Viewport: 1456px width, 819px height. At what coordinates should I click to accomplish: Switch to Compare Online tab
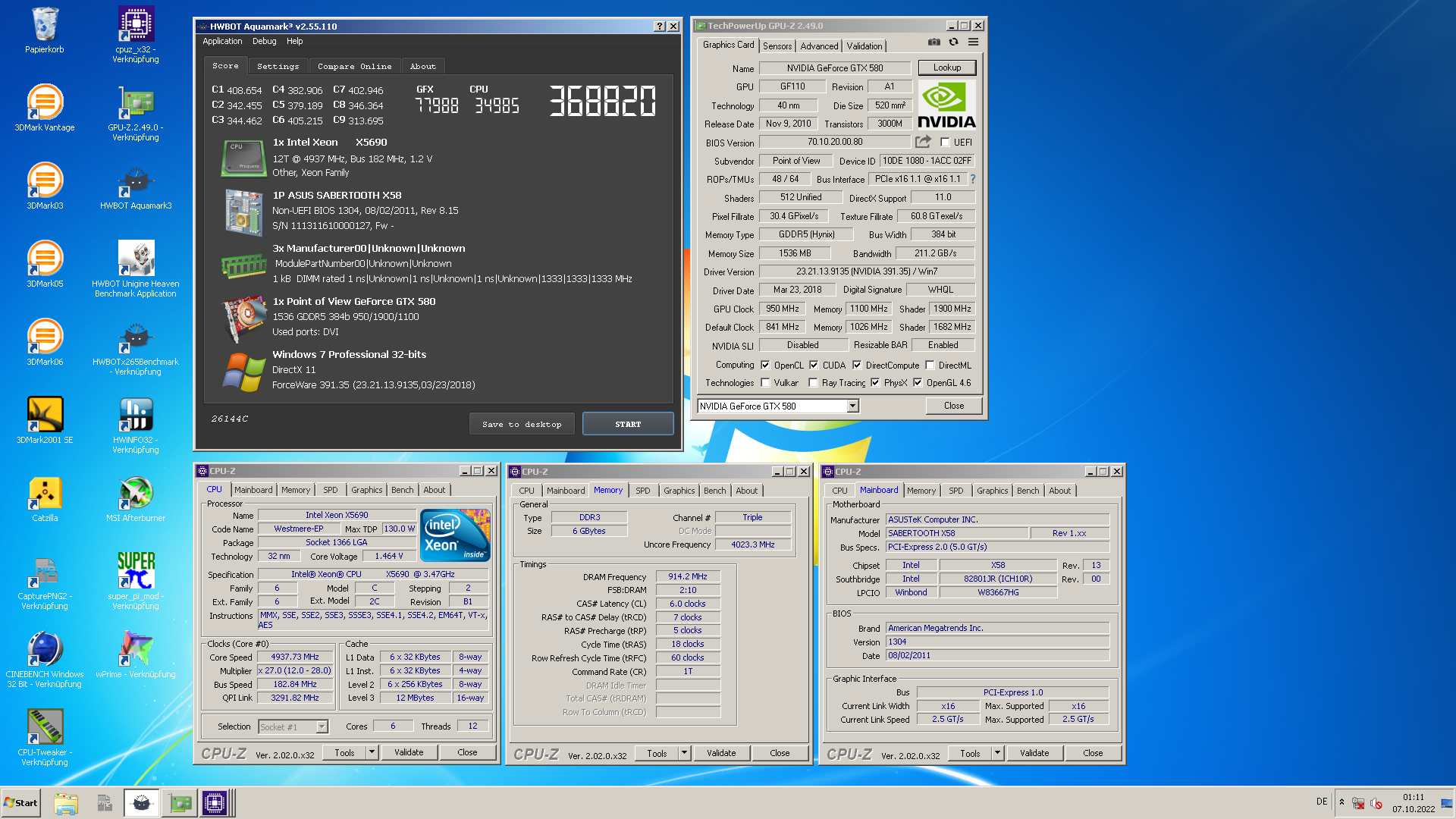click(354, 66)
